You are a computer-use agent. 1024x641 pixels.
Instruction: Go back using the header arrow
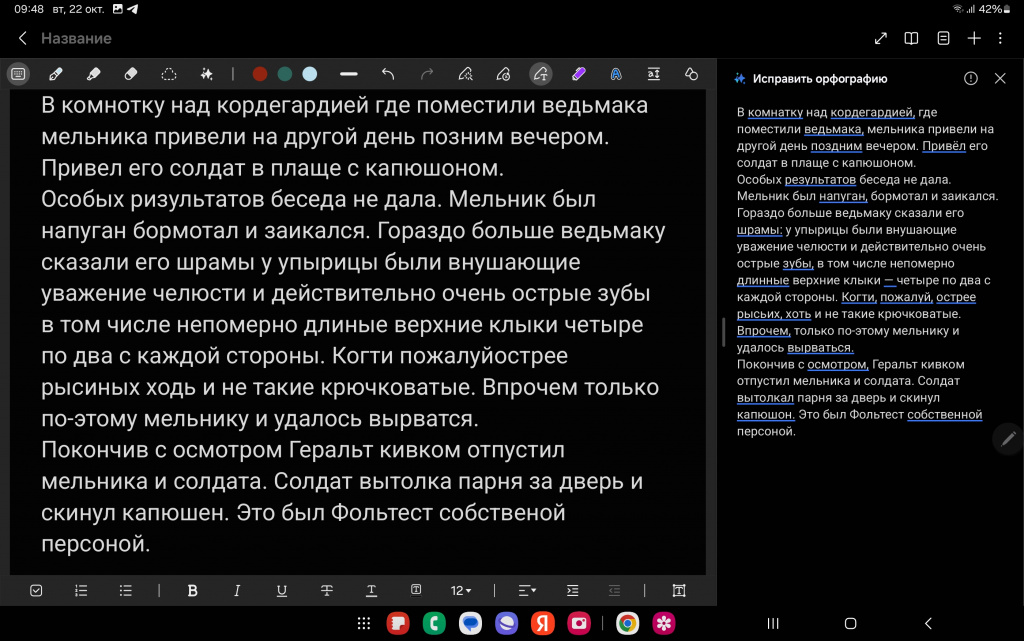point(22,38)
